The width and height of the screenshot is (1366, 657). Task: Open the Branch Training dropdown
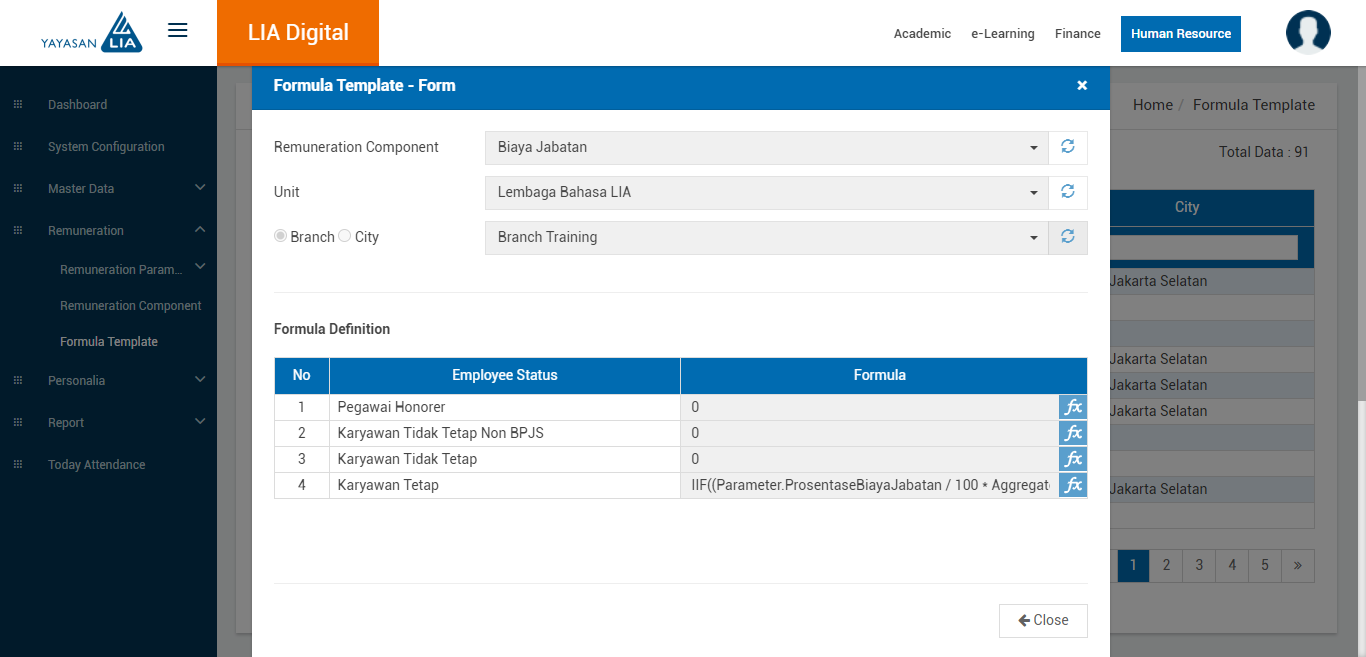pyautogui.click(x=766, y=237)
